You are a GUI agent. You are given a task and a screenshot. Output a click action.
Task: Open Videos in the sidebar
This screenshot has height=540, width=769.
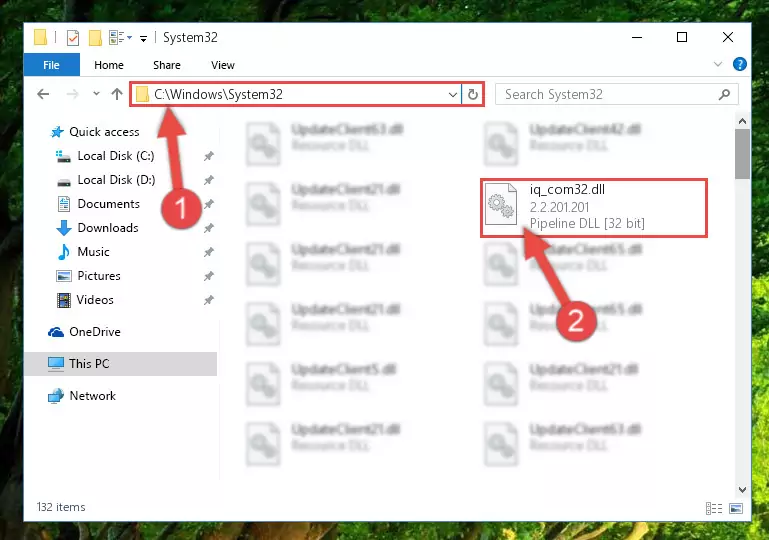(95, 300)
